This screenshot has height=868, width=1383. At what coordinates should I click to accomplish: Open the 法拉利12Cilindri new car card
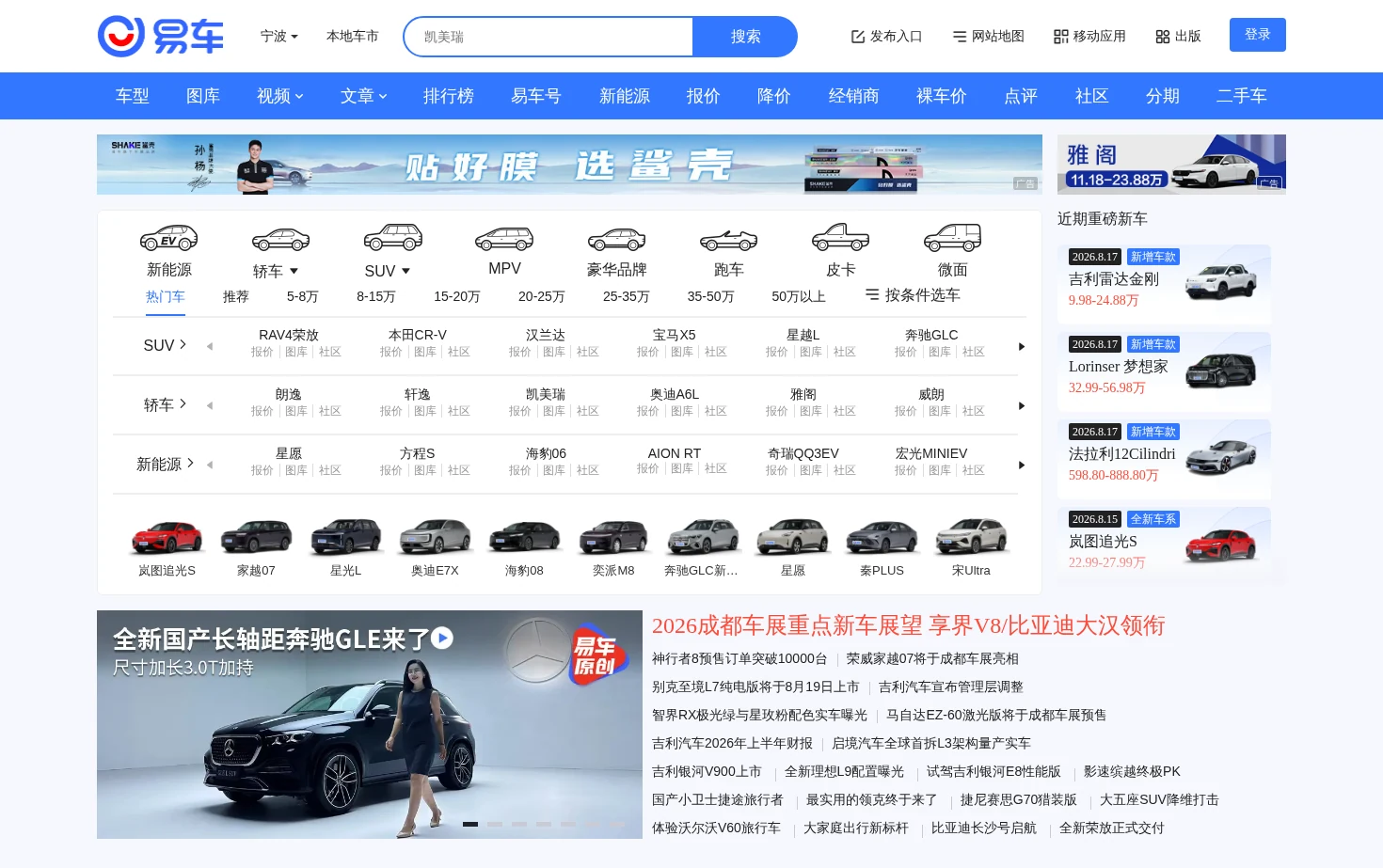(1164, 460)
